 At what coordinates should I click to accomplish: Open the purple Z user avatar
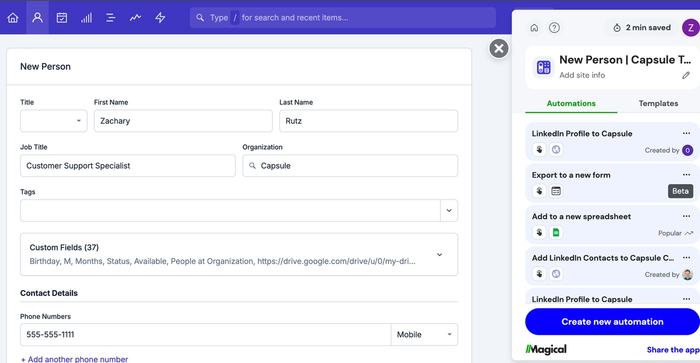(x=691, y=28)
